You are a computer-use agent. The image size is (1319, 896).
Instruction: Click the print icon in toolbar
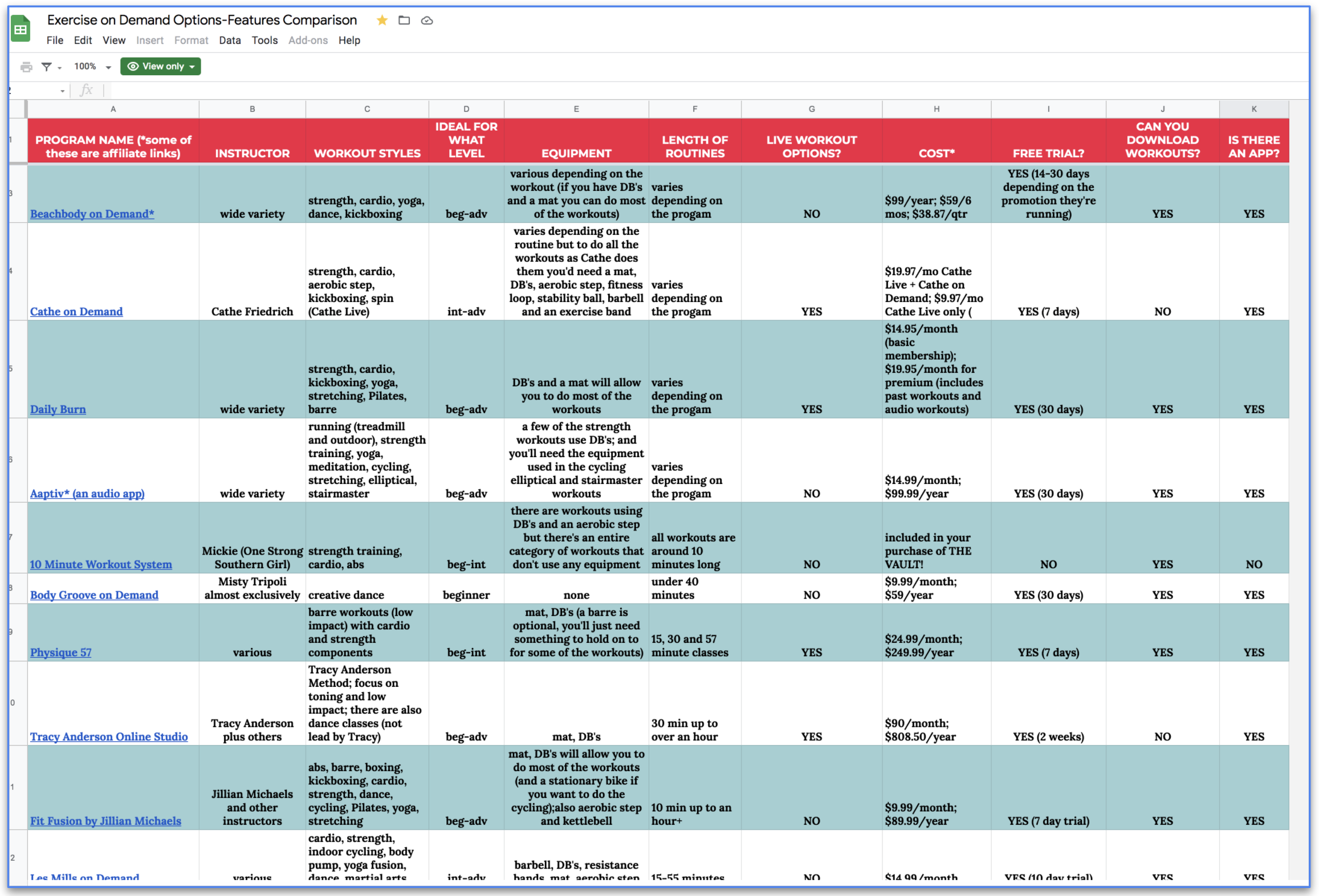(26, 67)
